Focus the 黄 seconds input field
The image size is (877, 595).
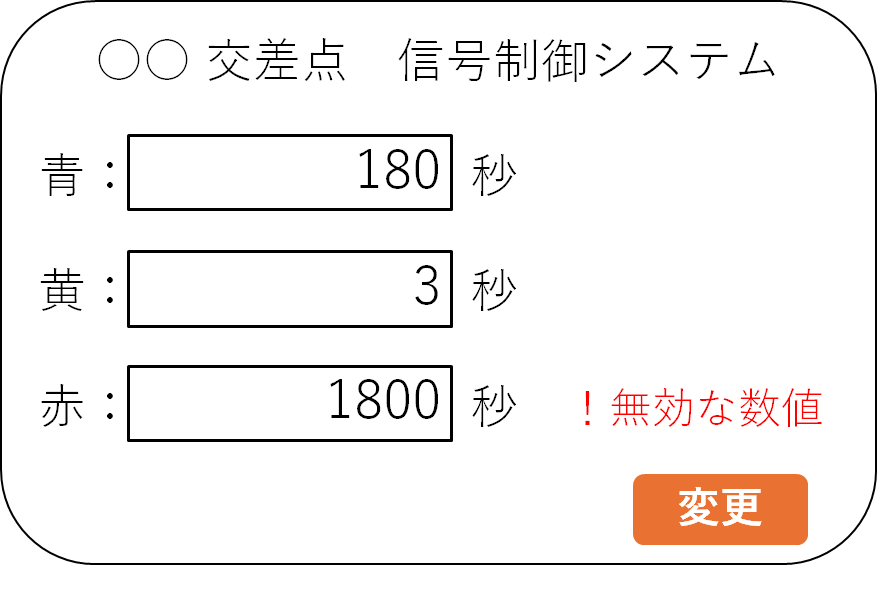click(x=290, y=288)
